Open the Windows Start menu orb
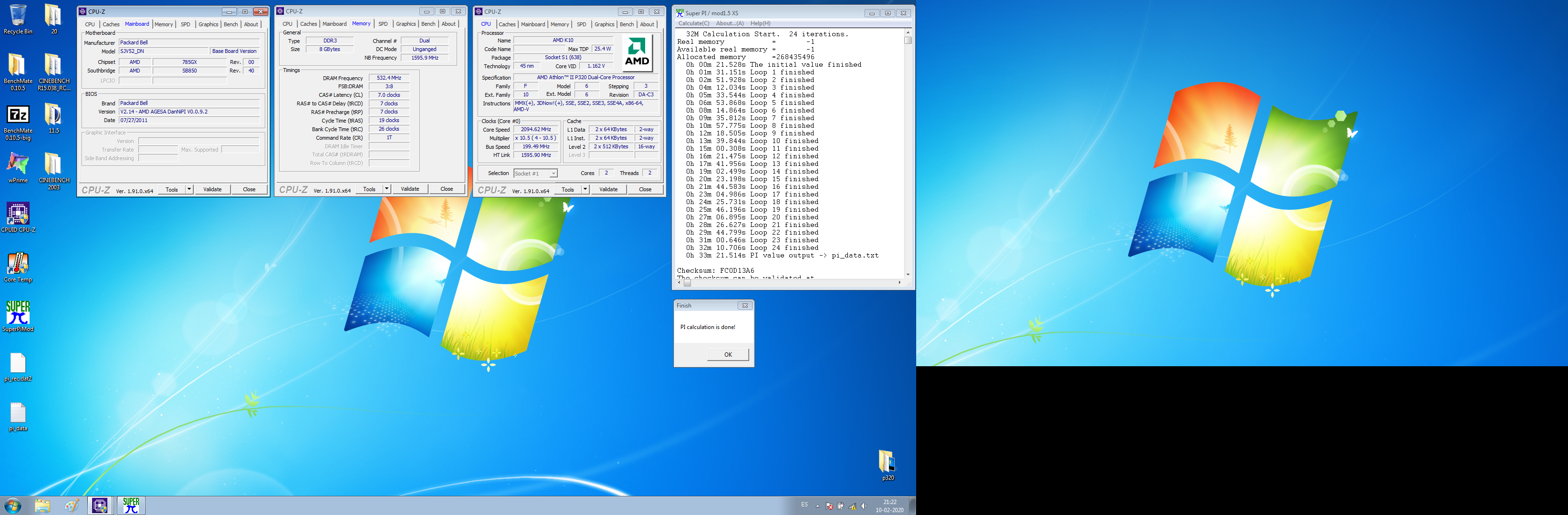Screen dimensions: 1568x515 click(12, 505)
